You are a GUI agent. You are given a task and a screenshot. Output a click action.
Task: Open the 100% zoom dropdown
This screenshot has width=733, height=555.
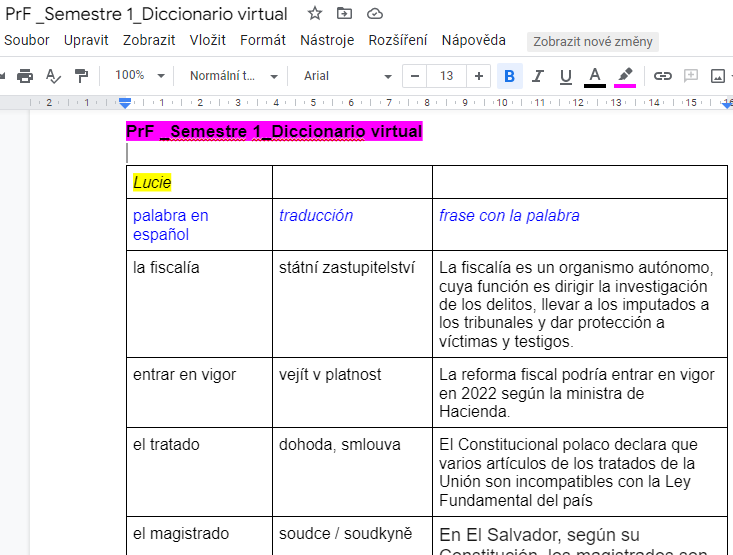tap(138, 76)
